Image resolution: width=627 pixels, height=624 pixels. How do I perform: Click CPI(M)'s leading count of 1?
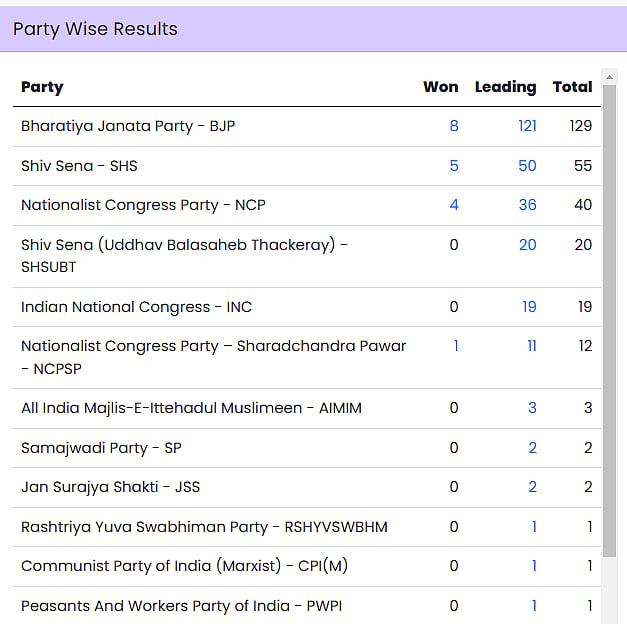coord(534,566)
